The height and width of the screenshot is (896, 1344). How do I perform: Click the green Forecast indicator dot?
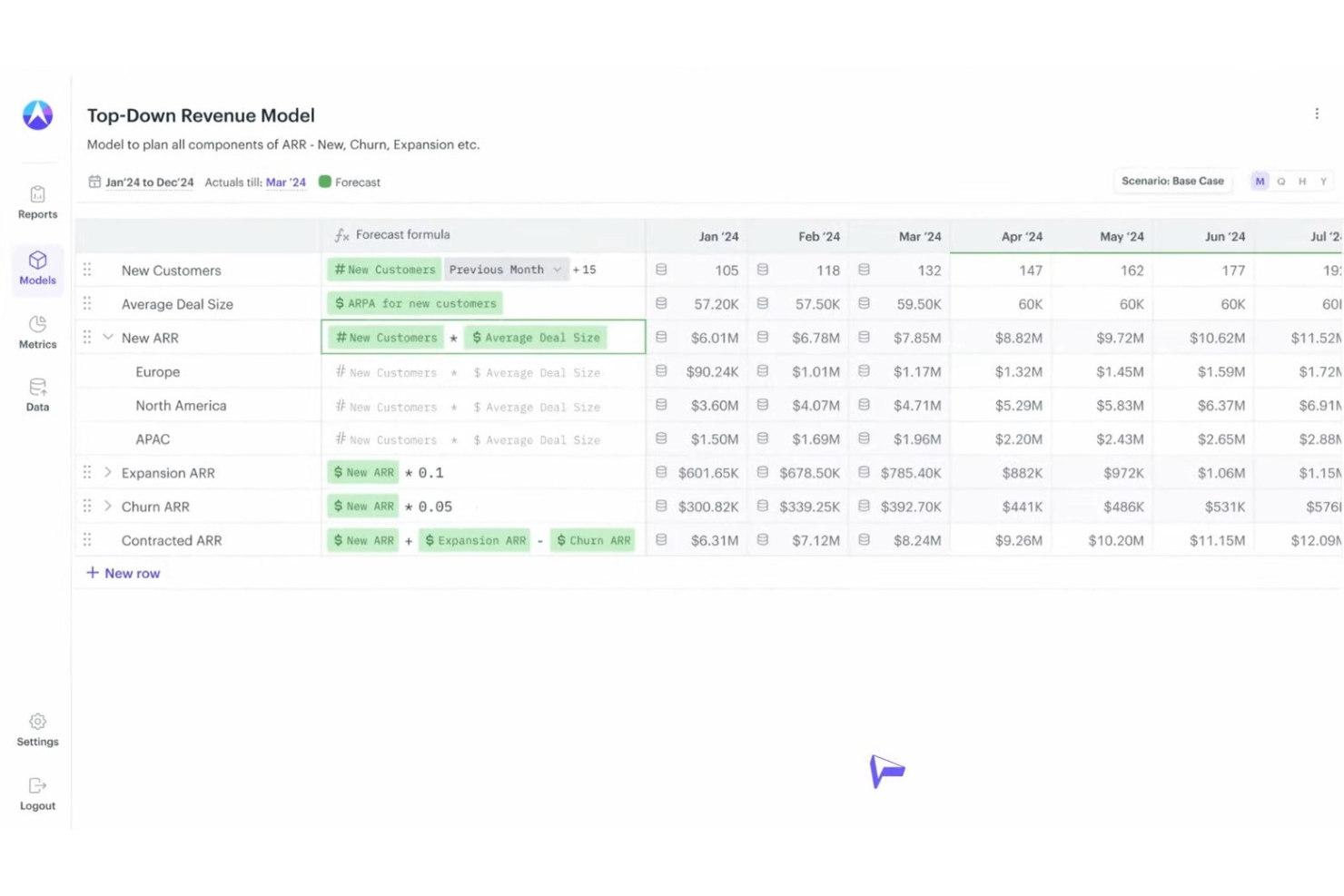325,182
